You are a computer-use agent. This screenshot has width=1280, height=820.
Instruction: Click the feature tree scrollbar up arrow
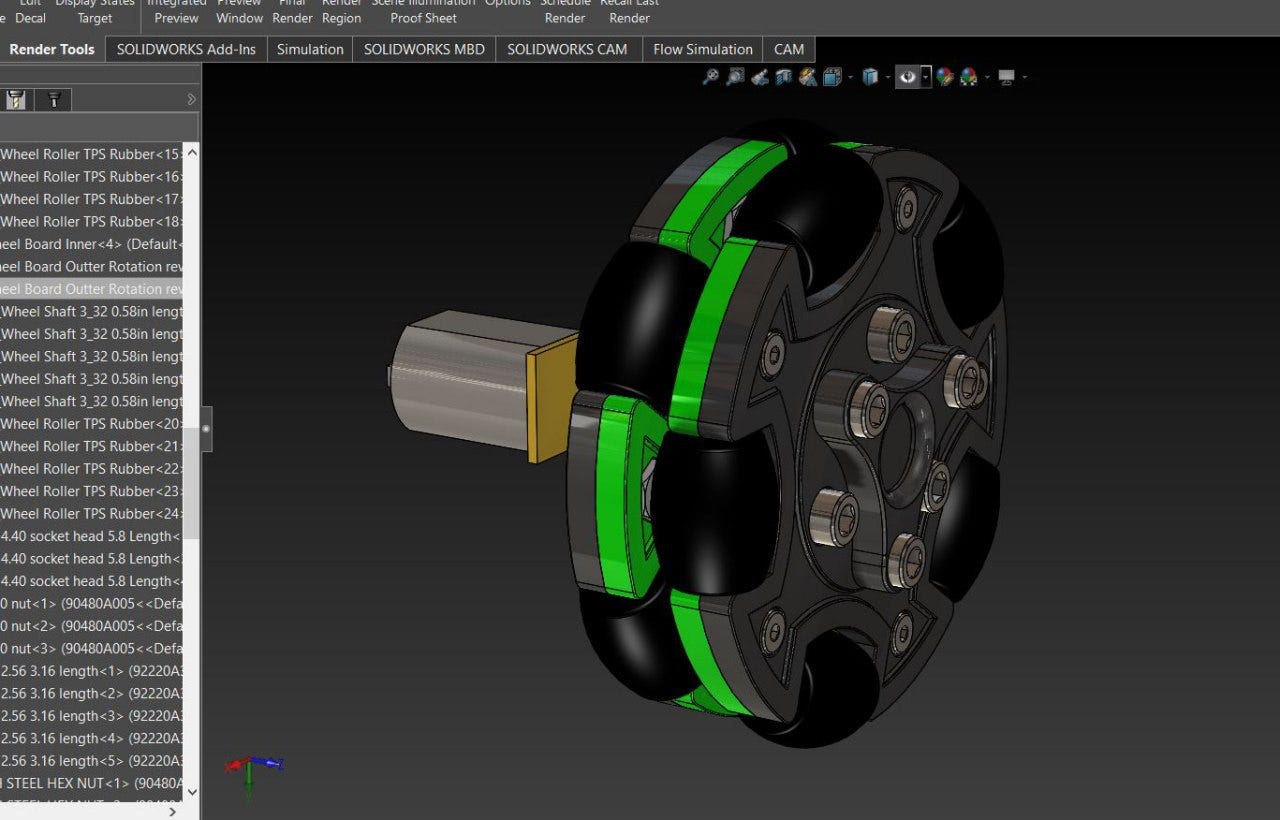192,152
